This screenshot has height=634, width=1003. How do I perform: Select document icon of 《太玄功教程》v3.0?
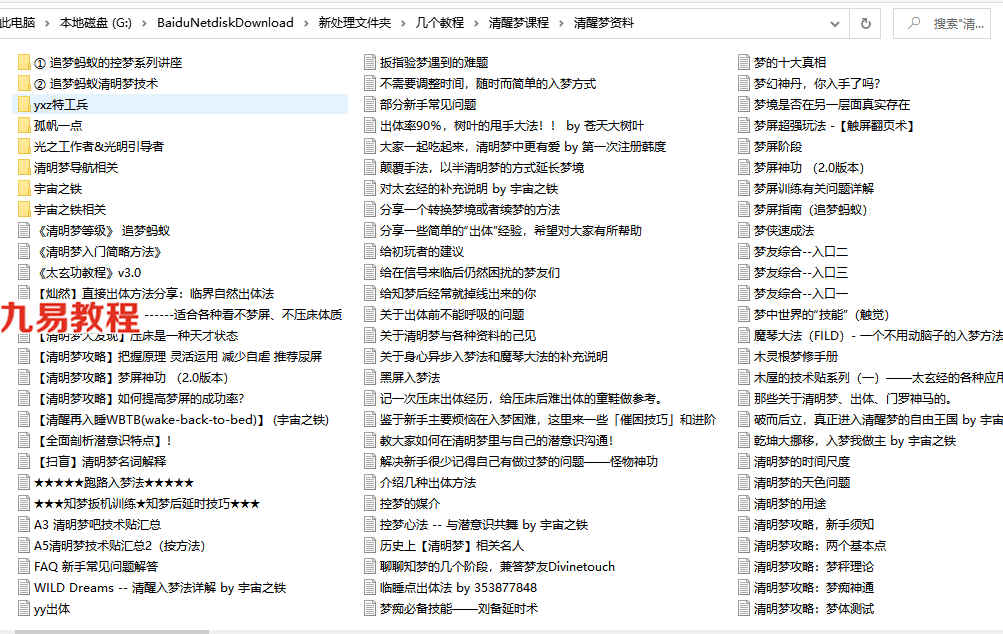[24, 273]
